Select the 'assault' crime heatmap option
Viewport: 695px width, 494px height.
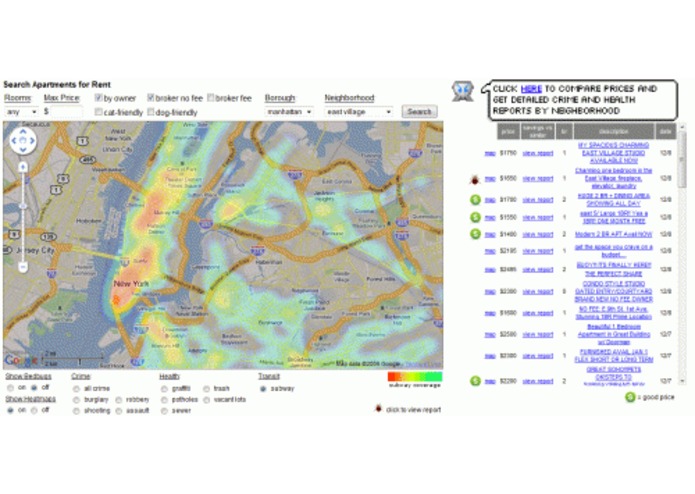[119, 411]
